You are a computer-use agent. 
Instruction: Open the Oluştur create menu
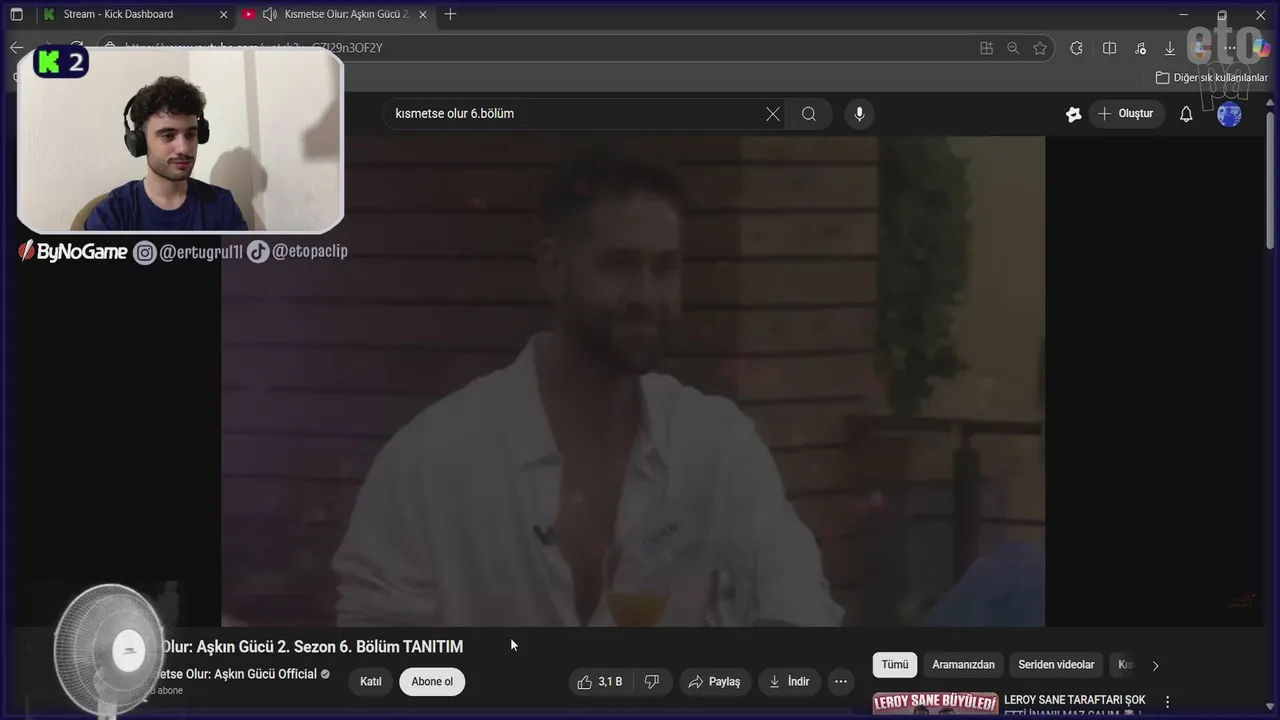1126,114
